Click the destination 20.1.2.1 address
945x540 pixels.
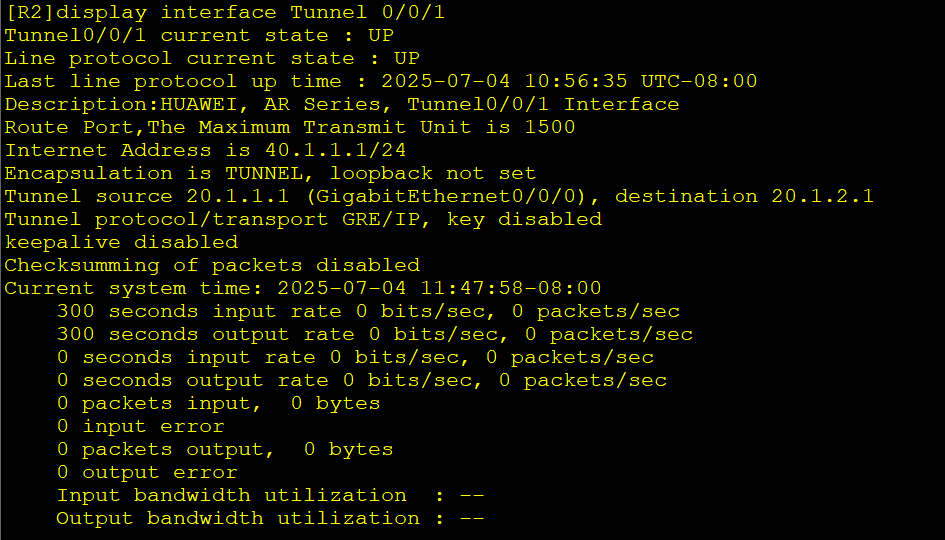[x=823, y=196]
